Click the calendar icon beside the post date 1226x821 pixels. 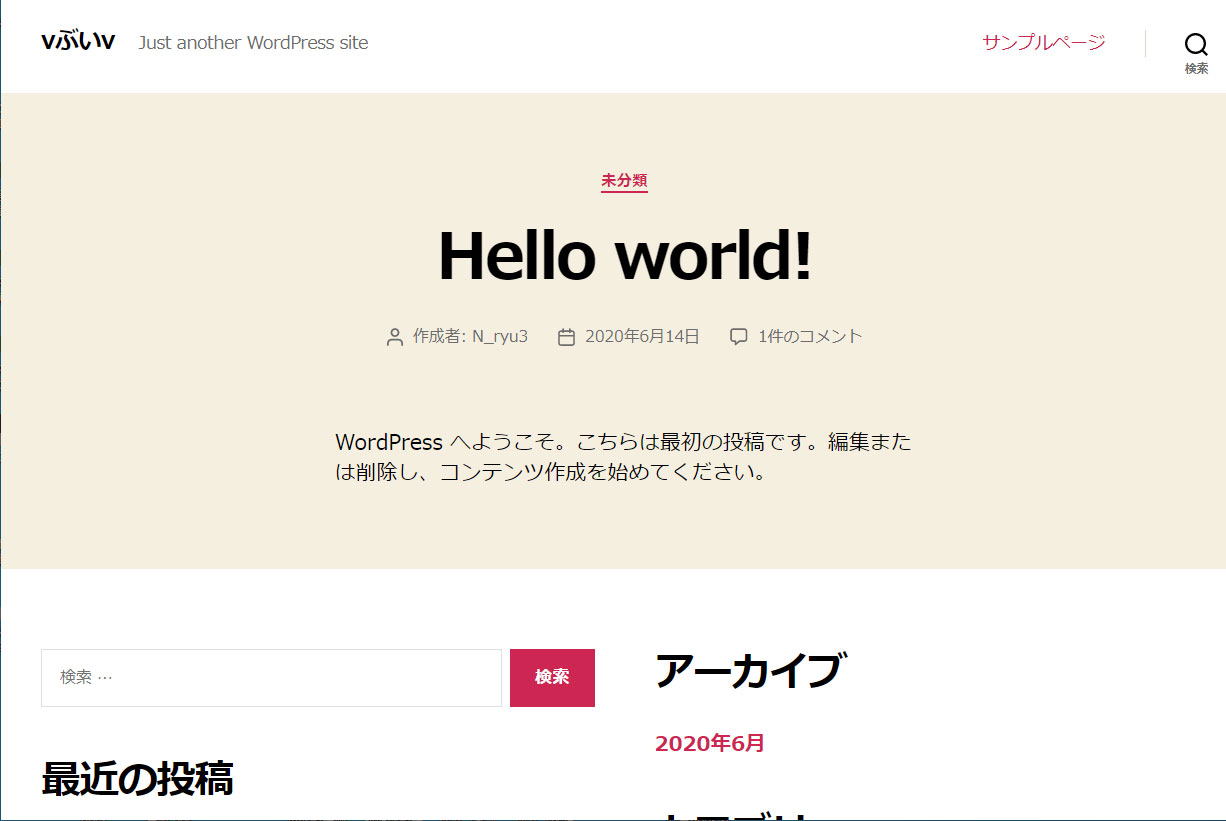tap(566, 337)
